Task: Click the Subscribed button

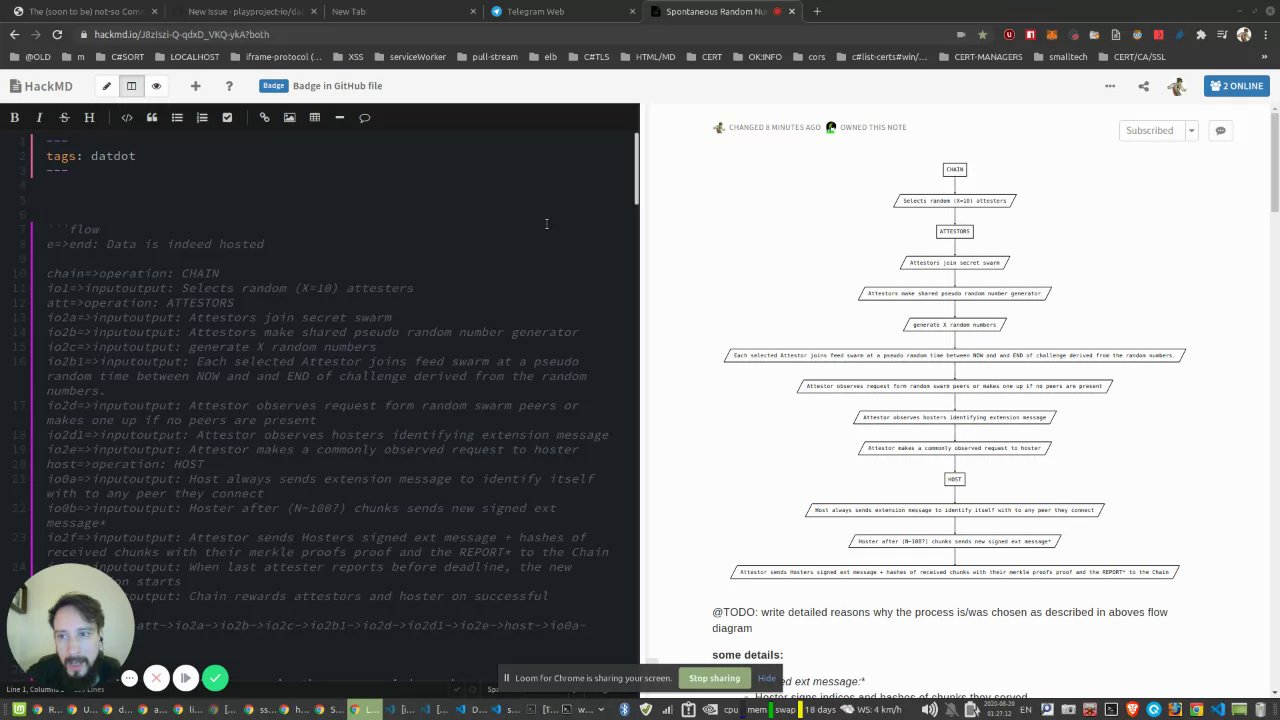Action: click(1150, 131)
